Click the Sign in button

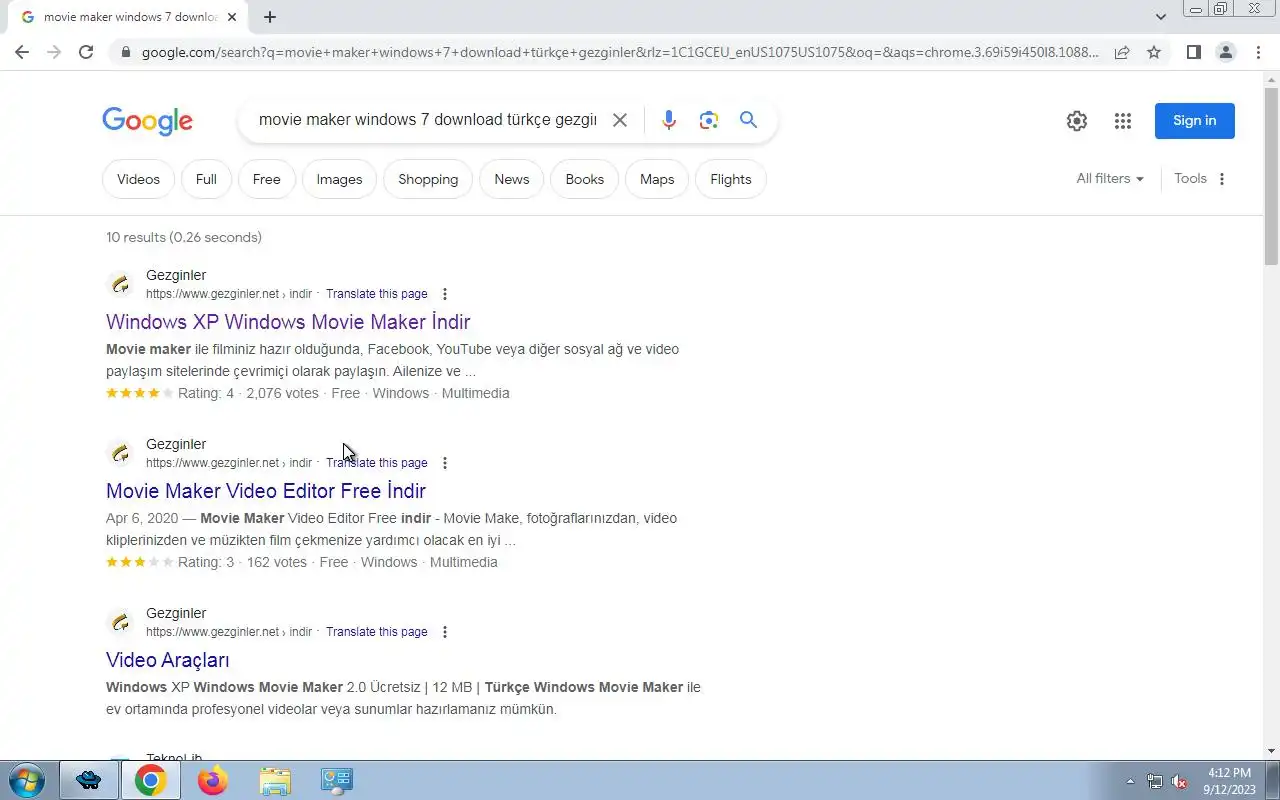[x=1195, y=121]
